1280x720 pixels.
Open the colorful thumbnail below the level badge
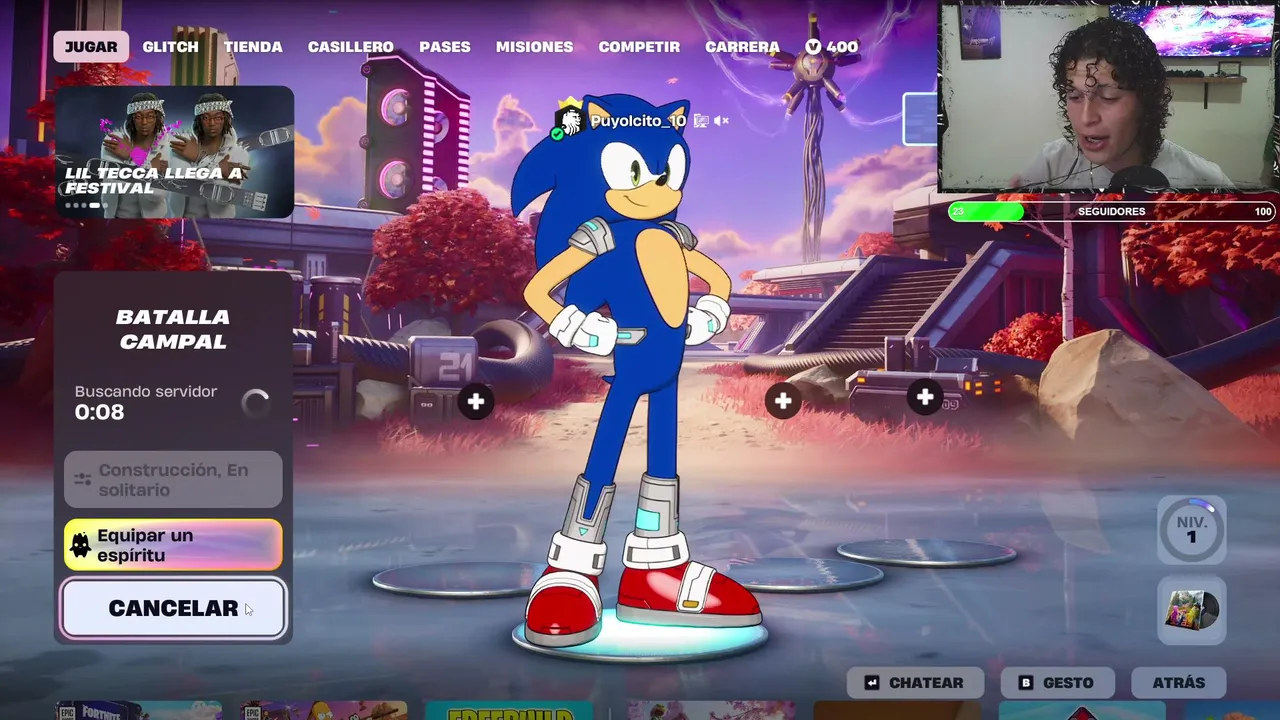coord(1191,610)
